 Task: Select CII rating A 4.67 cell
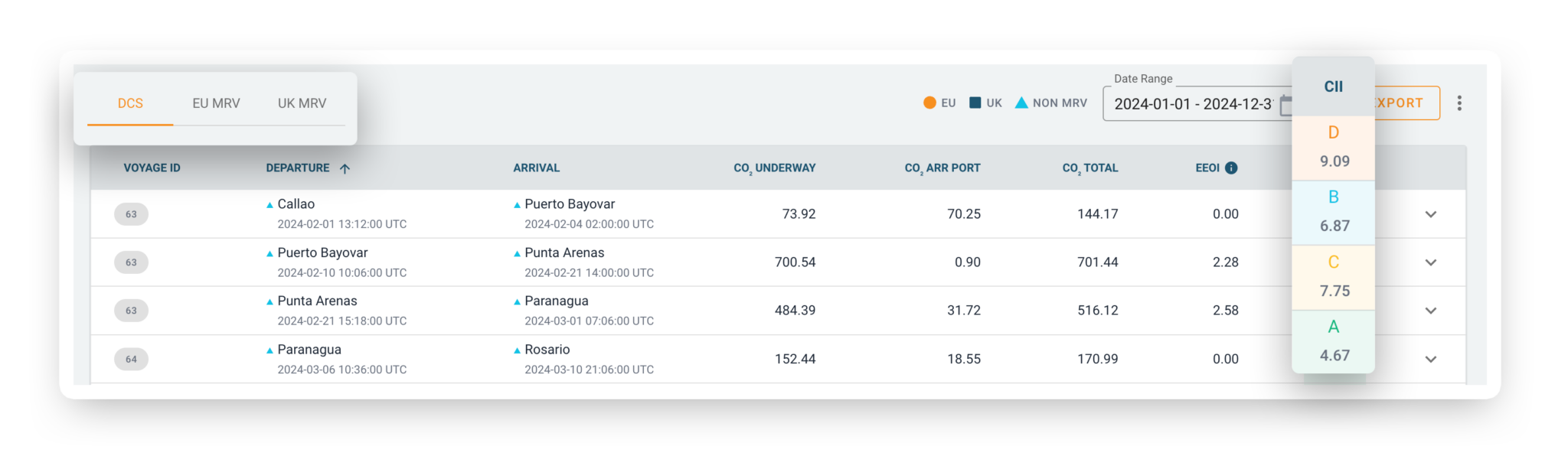coord(1333,341)
